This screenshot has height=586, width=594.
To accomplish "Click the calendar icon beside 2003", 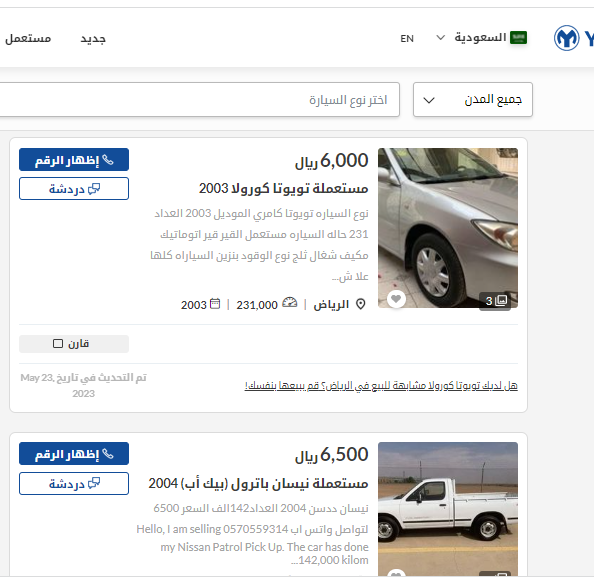I will [215, 304].
